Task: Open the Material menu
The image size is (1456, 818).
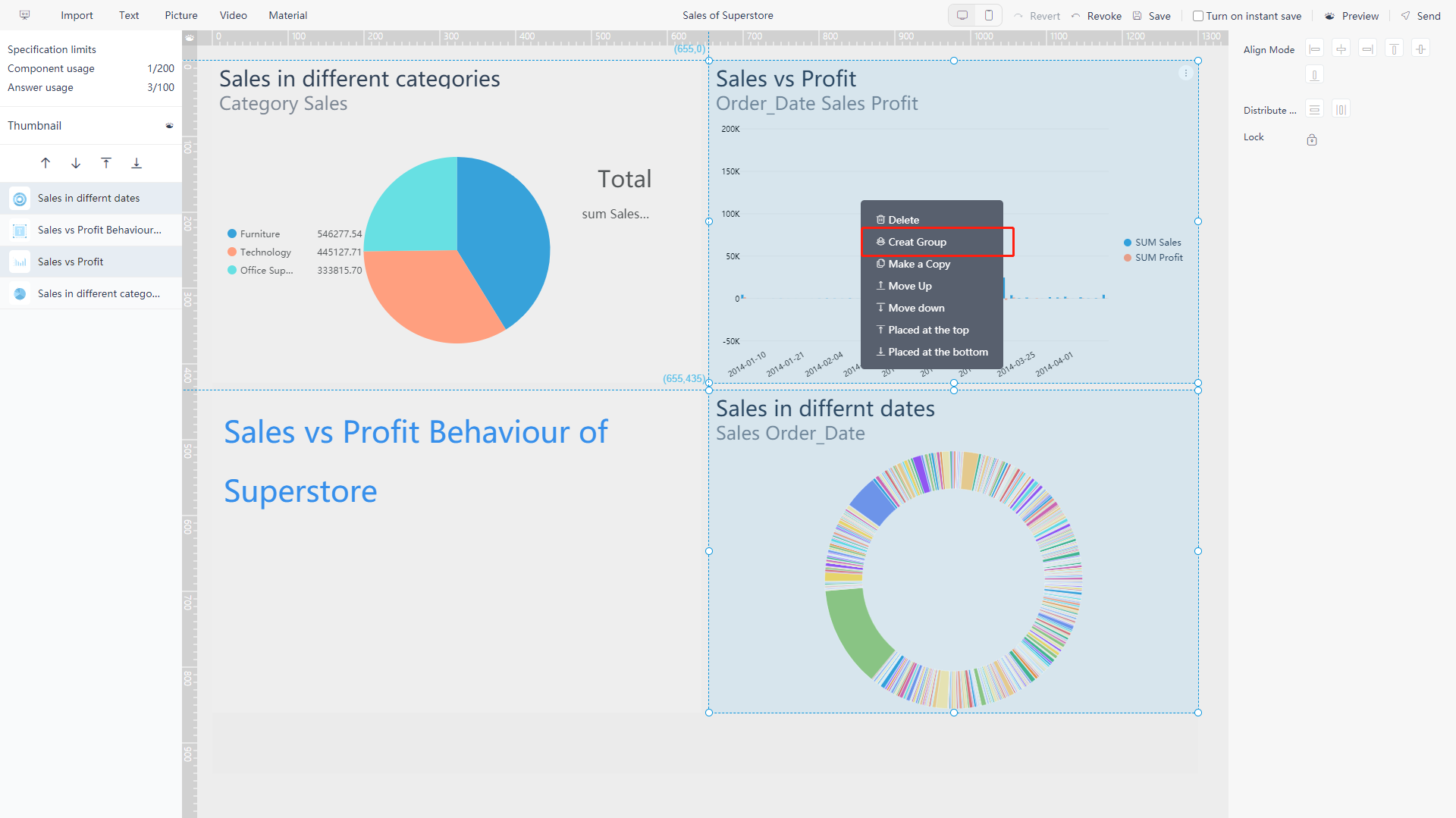Action: pyautogui.click(x=288, y=15)
